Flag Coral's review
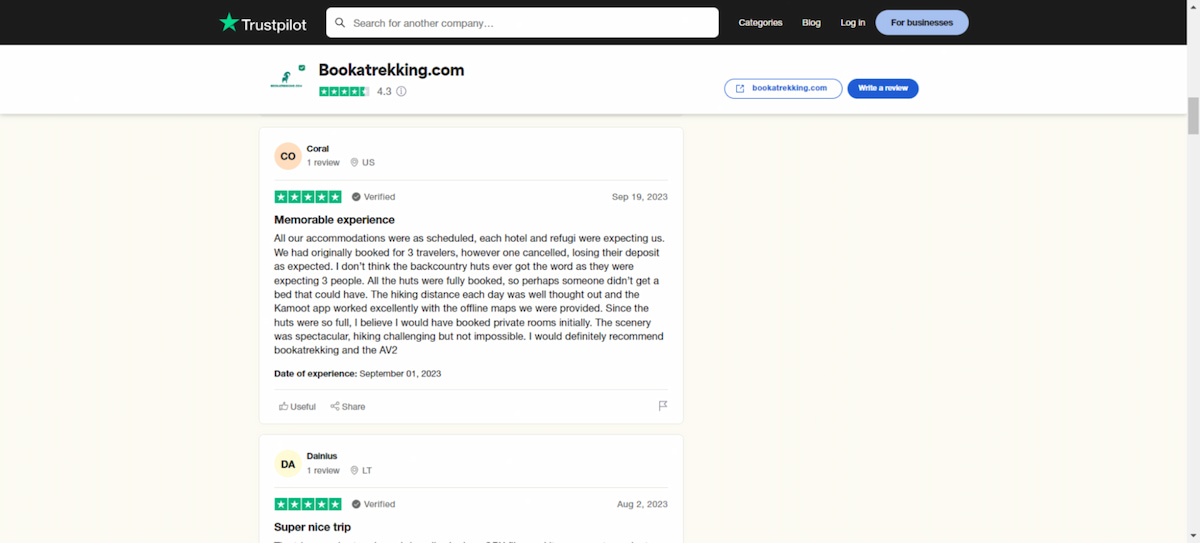 point(662,406)
